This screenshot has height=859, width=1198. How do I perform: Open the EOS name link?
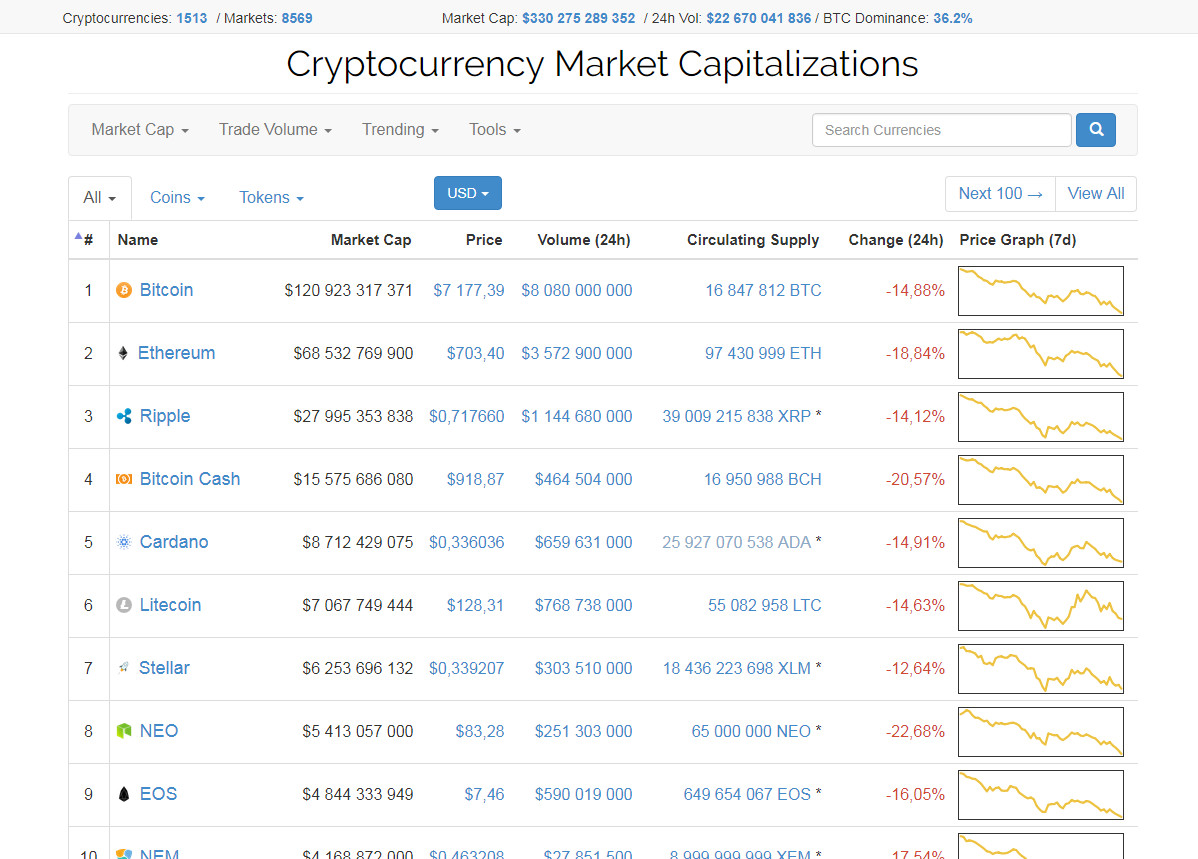[158, 794]
